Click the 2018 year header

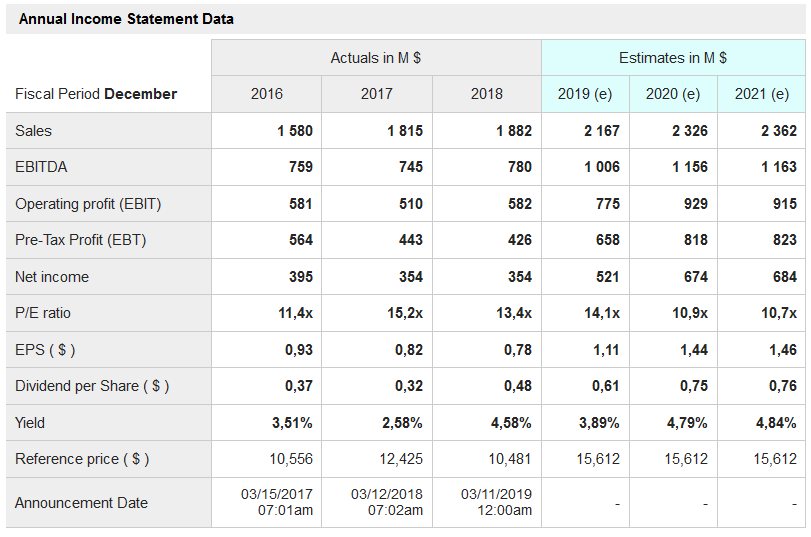487,94
